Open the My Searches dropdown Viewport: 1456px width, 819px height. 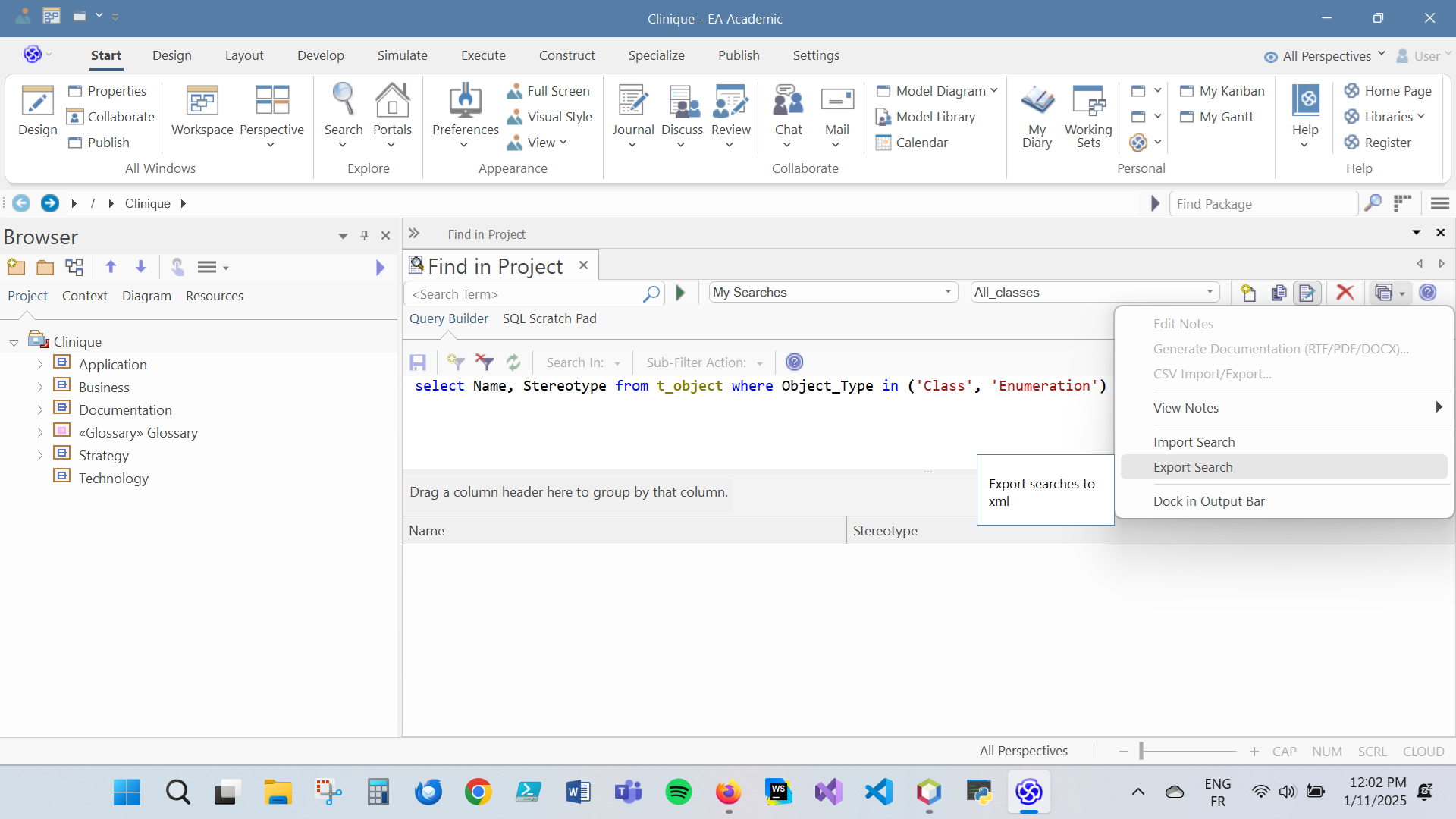pyautogui.click(x=948, y=293)
